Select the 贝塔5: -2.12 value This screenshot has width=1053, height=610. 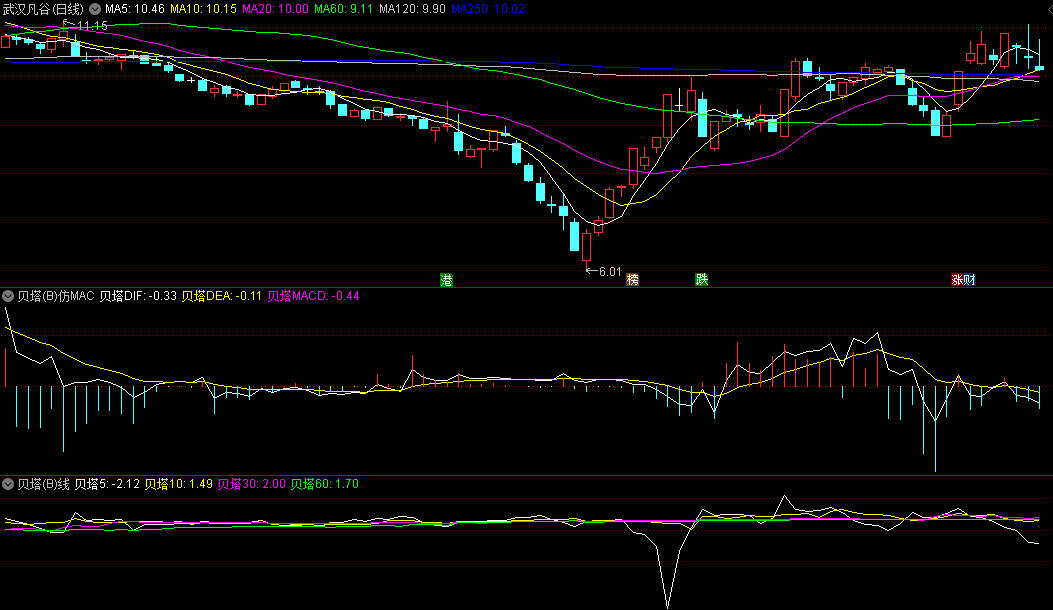pyautogui.click(x=107, y=484)
